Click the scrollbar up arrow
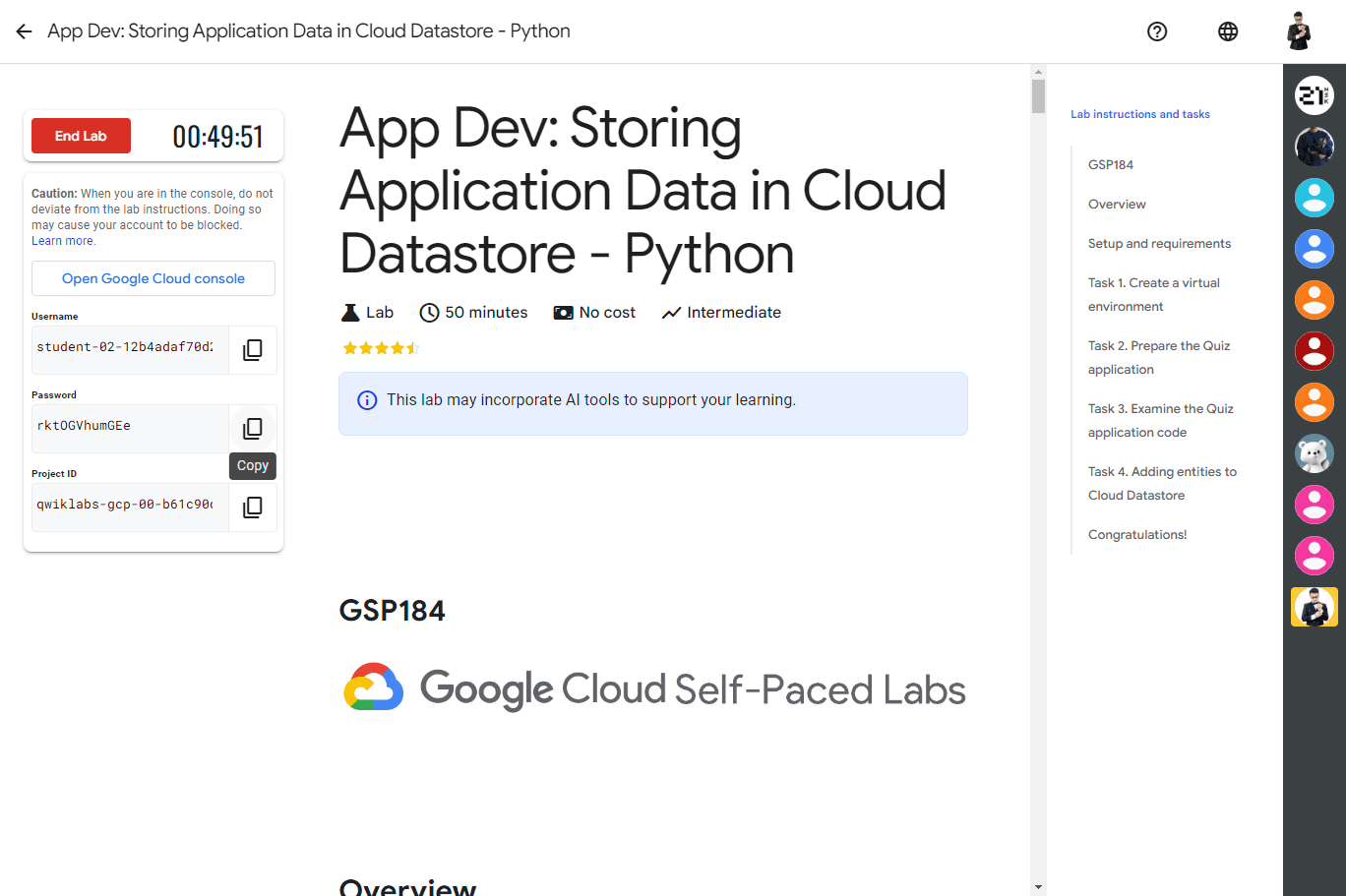This screenshot has height=896, width=1346. coord(1038,72)
